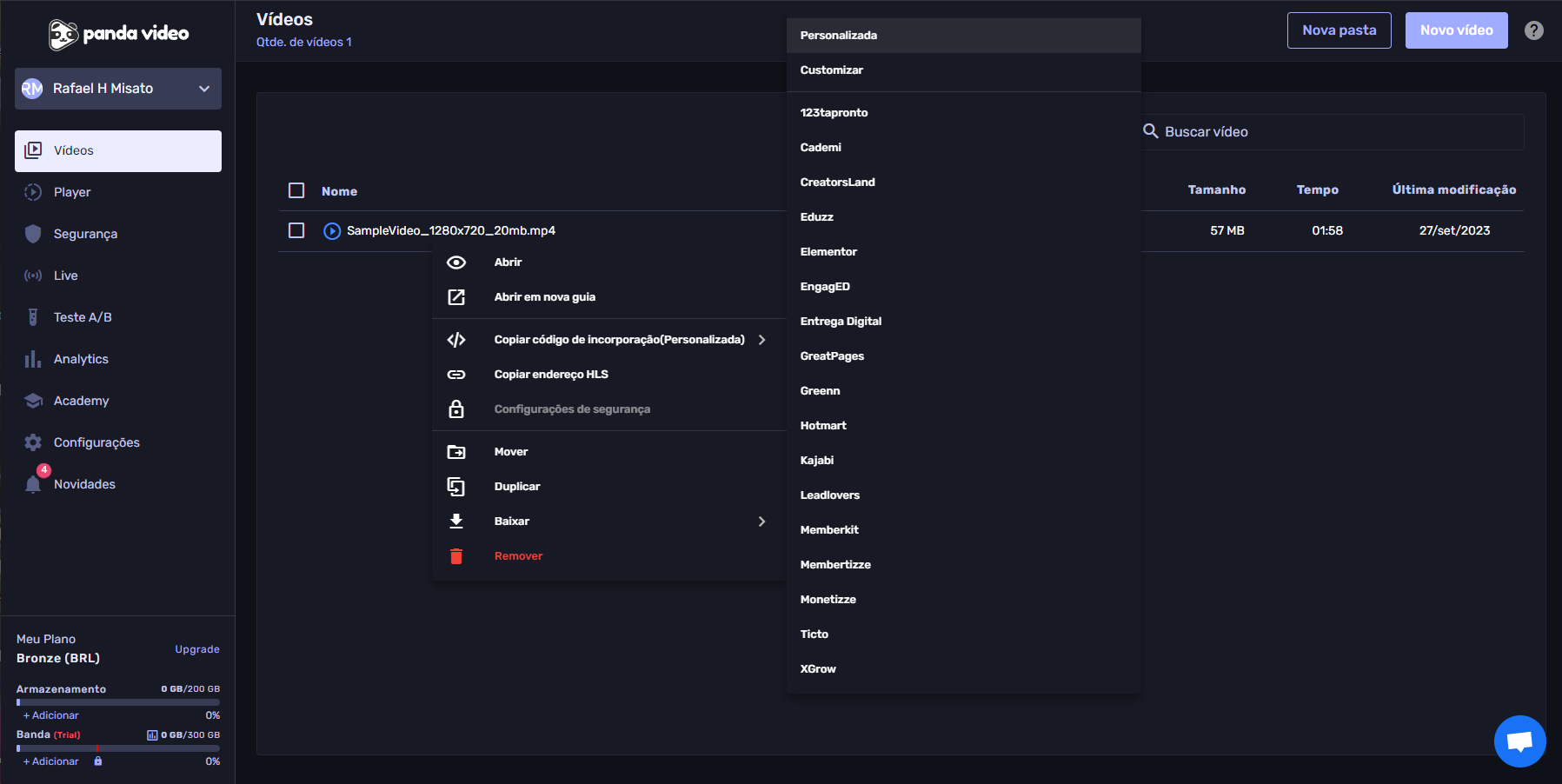Image resolution: width=1562 pixels, height=784 pixels.
Task: Click the Upgrade plan link
Action: 197,649
